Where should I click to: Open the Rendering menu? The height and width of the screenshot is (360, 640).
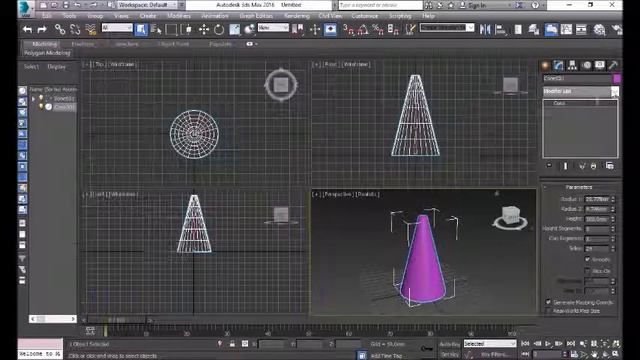(297, 16)
